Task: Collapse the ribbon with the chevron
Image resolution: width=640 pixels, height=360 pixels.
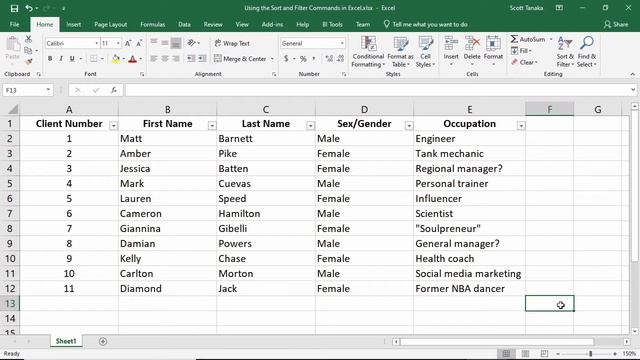Action: pyautogui.click(x=632, y=74)
